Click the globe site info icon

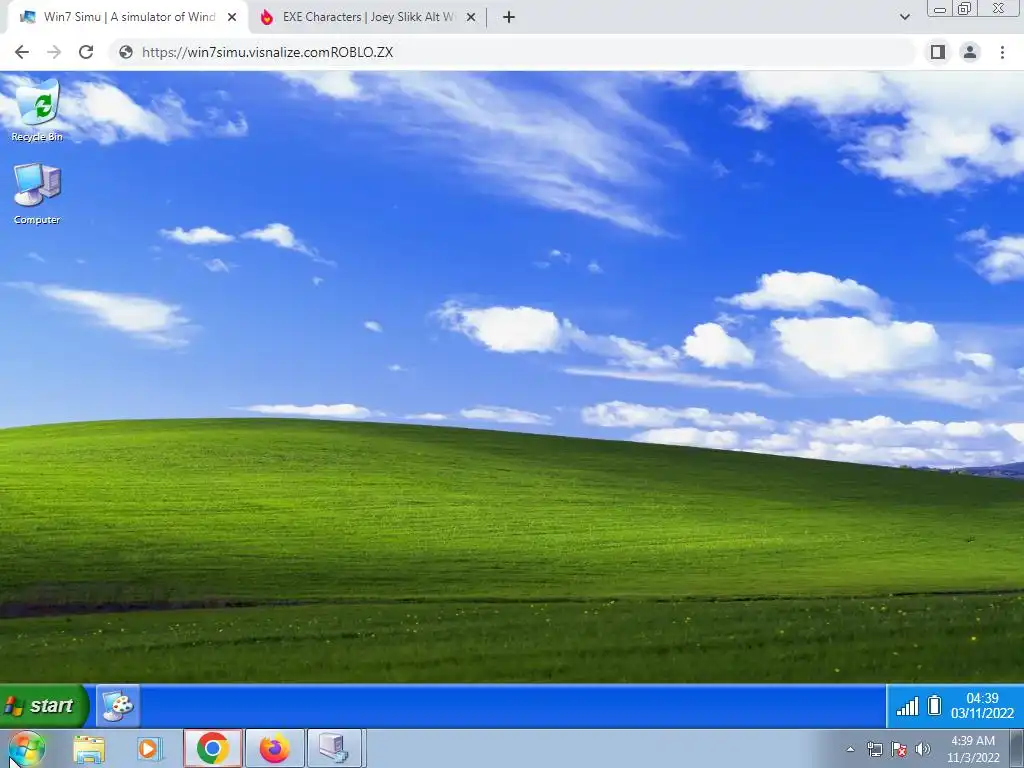click(x=126, y=52)
